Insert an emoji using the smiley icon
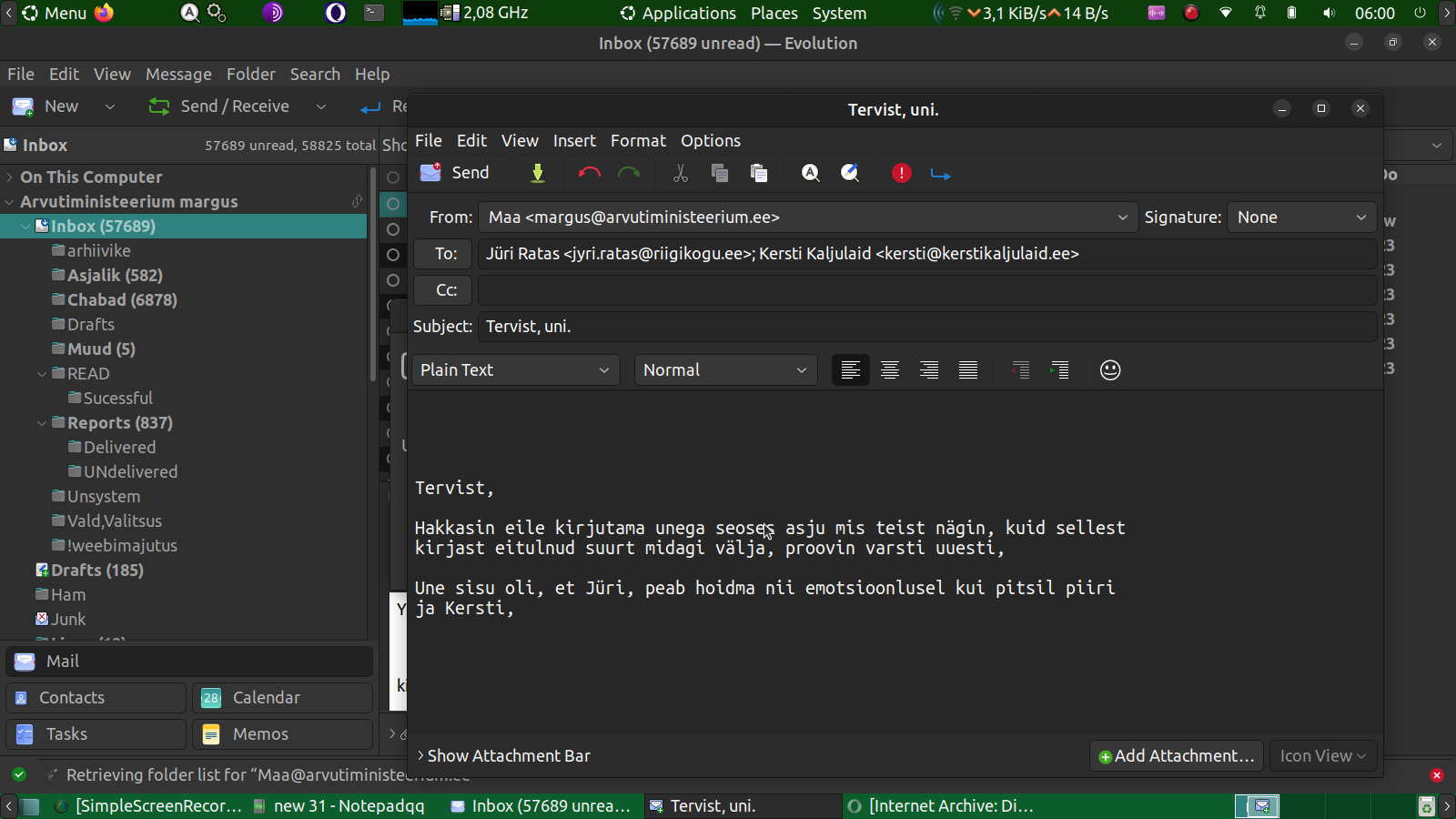 [1109, 370]
